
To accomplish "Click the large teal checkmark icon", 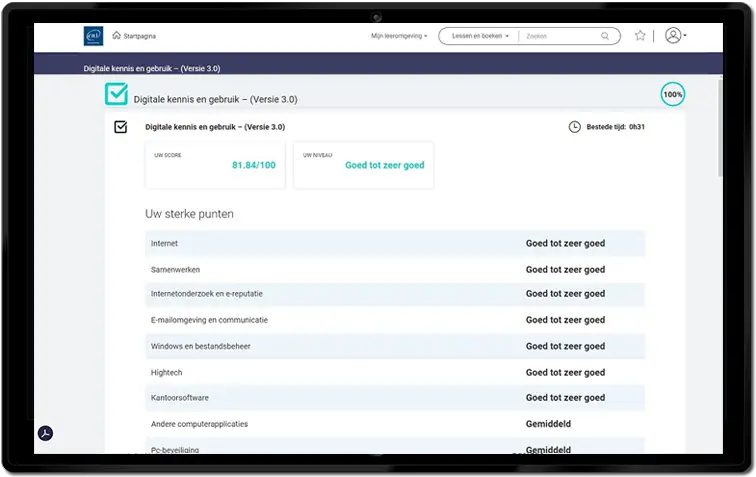I will point(117,95).
